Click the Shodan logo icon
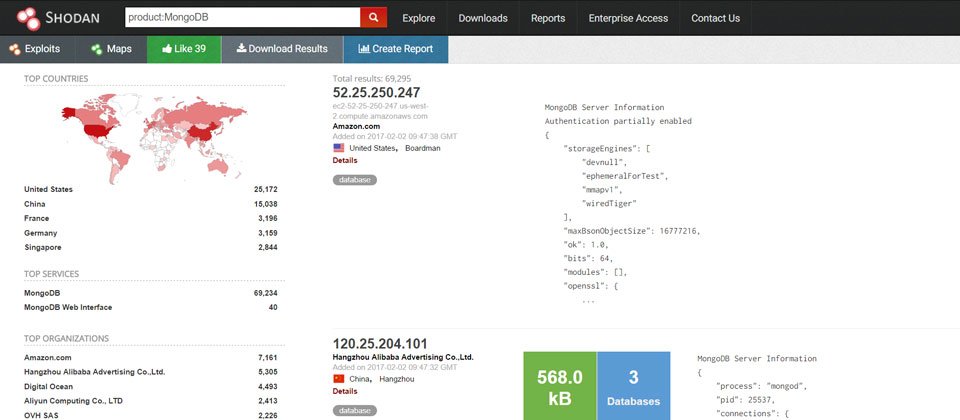960x420 pixels. [x=29, y=18]
